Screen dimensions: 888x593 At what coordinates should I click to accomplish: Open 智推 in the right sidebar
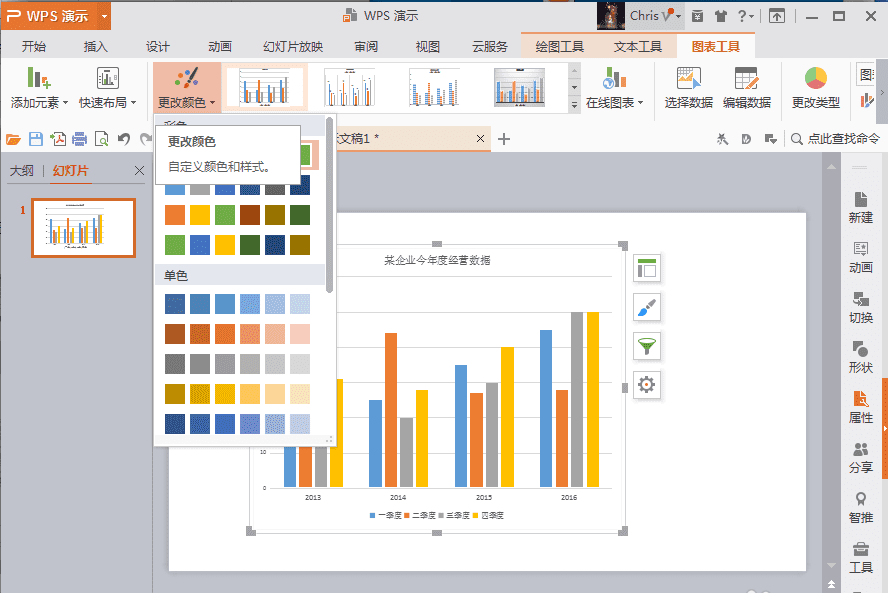pos(860,507)
